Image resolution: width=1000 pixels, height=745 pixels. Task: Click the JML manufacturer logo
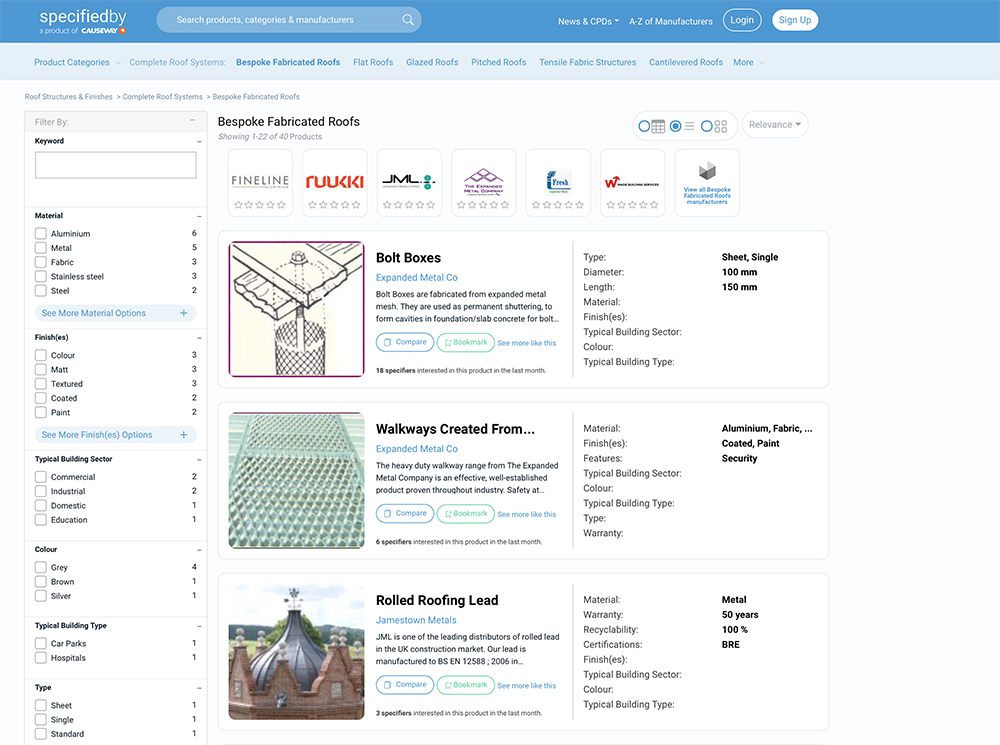(x=408, y=181)
